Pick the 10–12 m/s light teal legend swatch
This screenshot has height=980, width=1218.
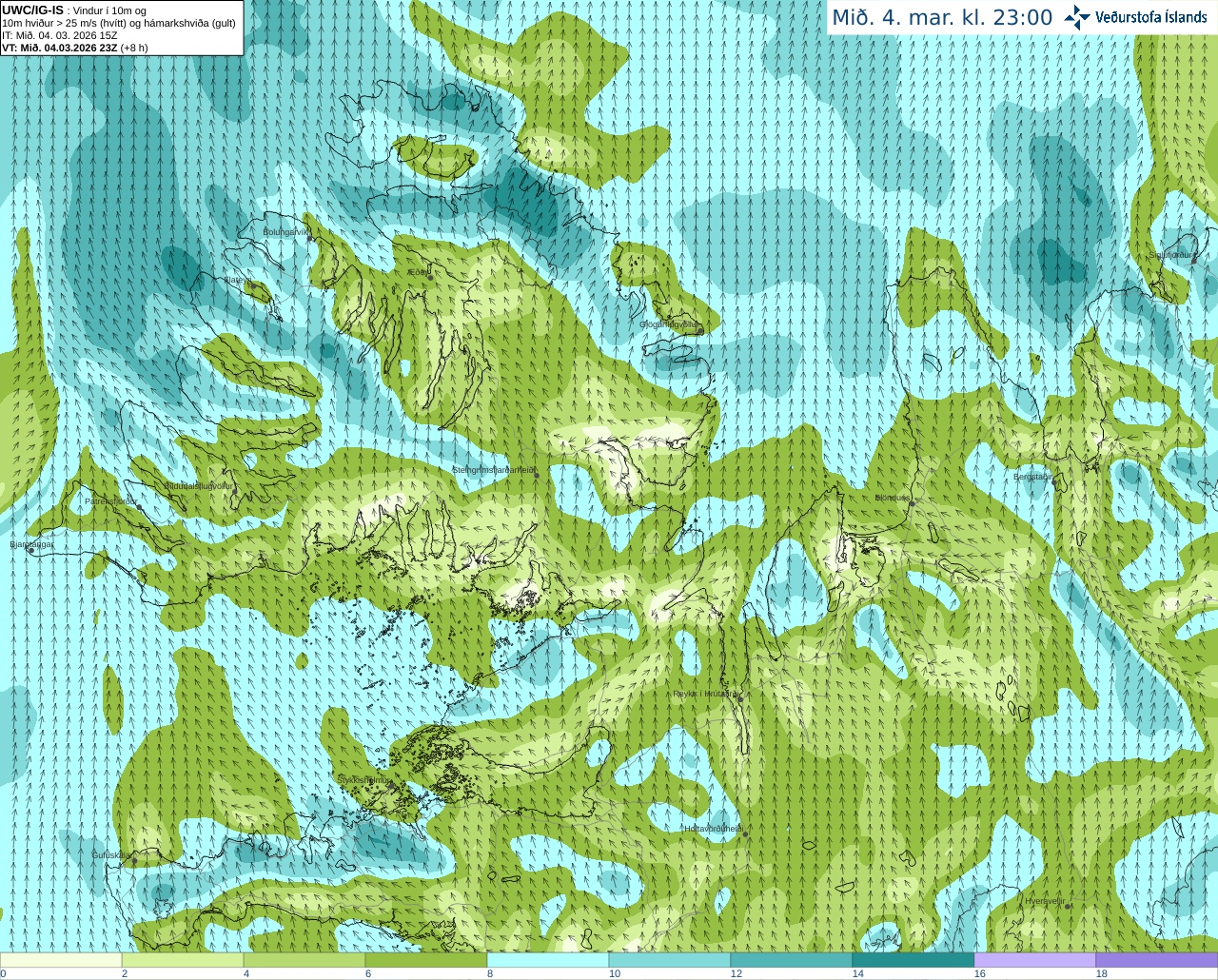pyautogui.click(x=670, y=960)
